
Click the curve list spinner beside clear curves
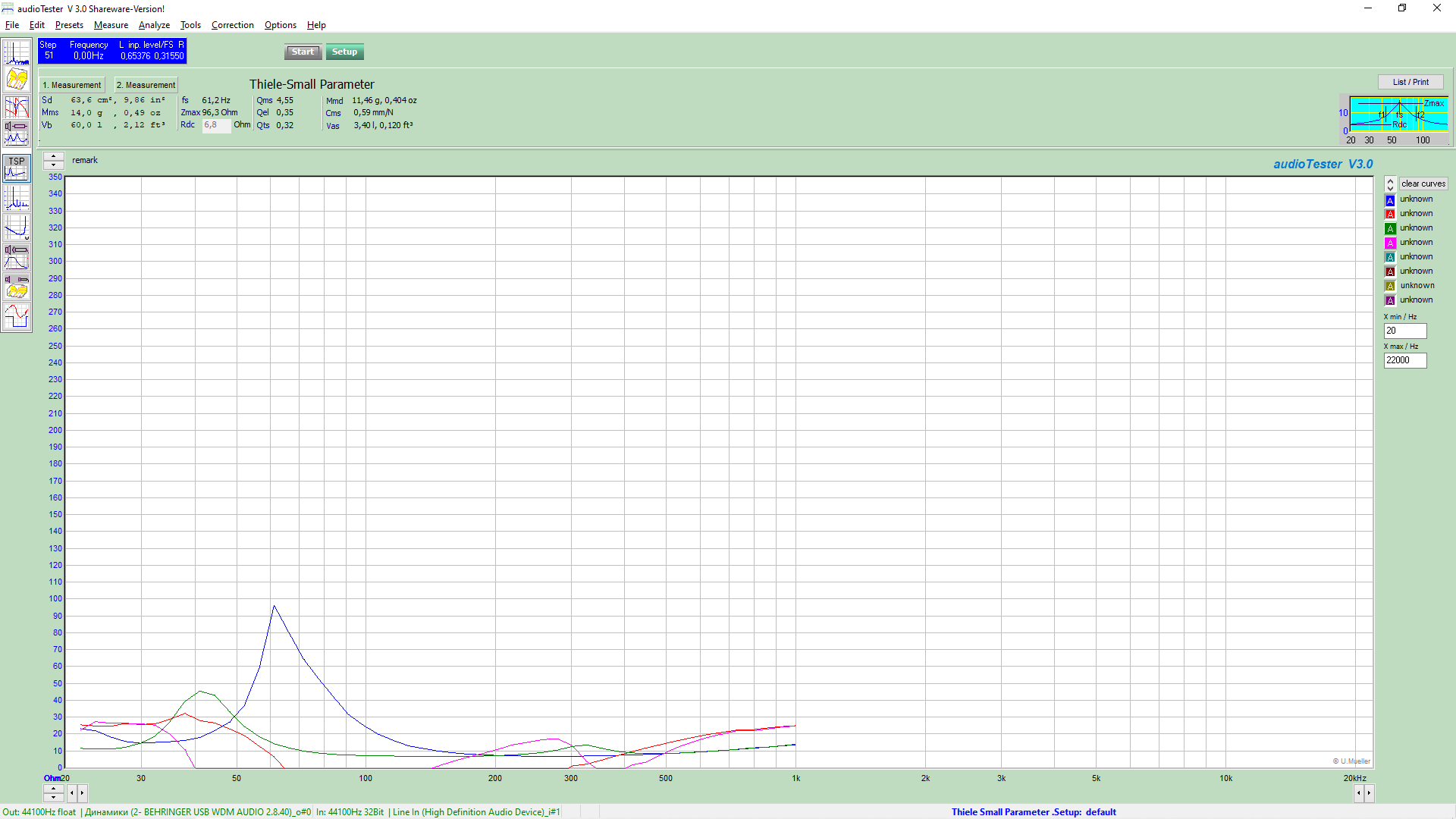[1390, 184]
